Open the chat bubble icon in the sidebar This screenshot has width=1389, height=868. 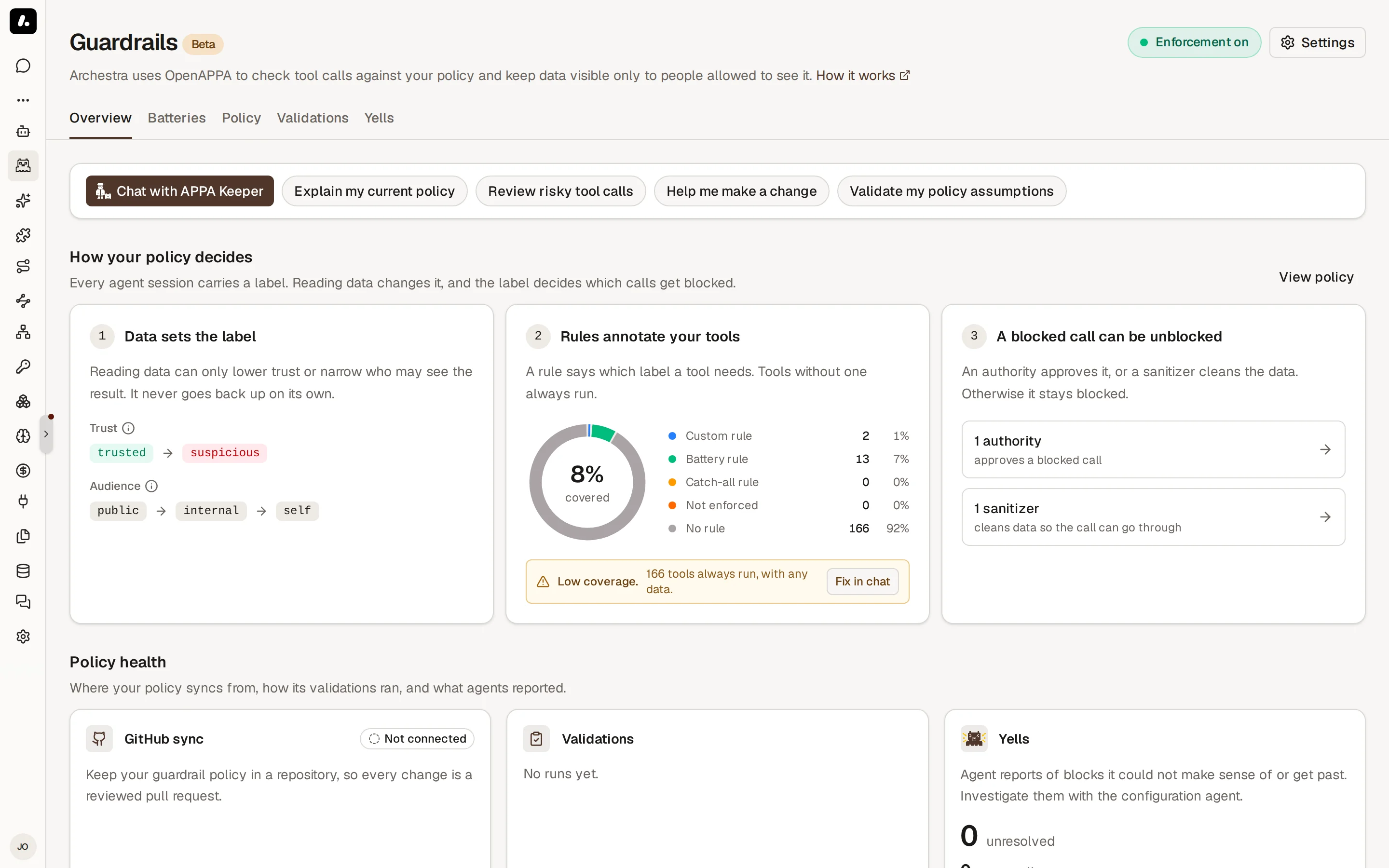[23, 66]
